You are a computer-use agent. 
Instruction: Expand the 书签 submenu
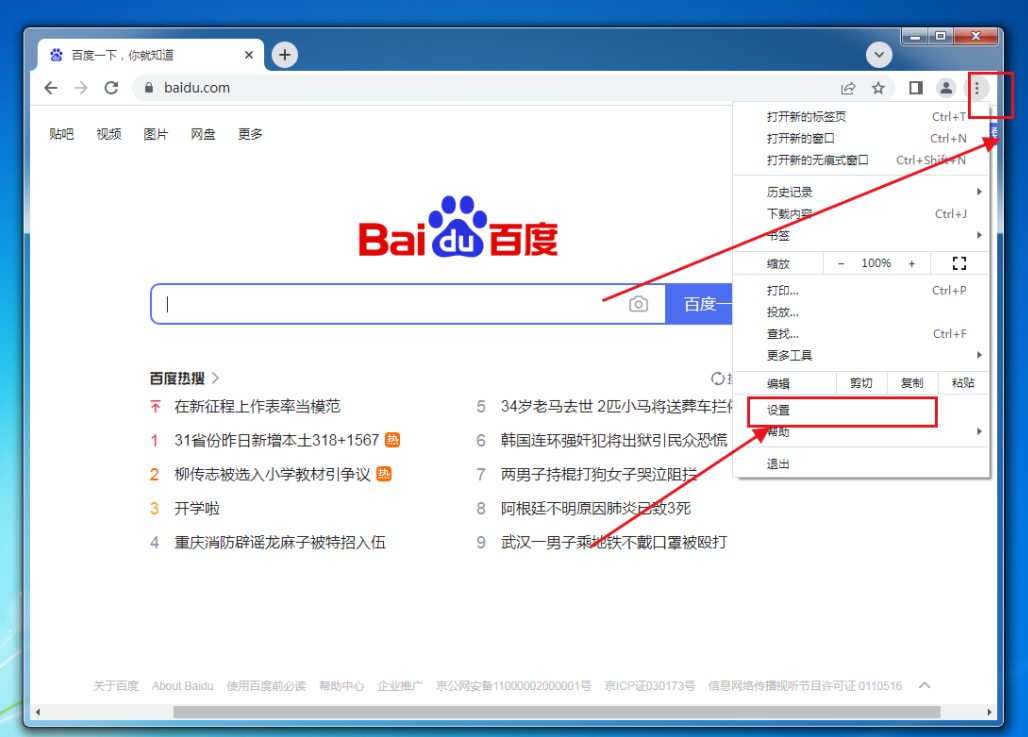point(861,235)
